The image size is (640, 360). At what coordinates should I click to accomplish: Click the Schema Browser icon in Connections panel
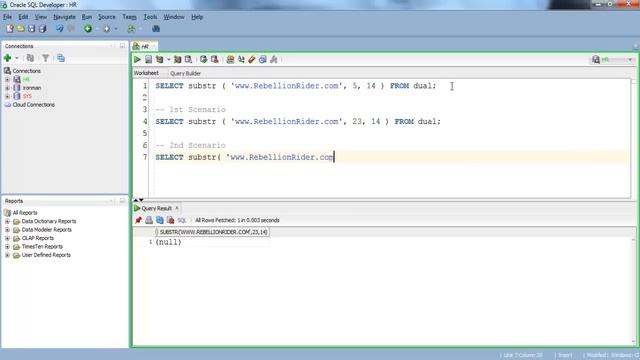coord(61,58)
